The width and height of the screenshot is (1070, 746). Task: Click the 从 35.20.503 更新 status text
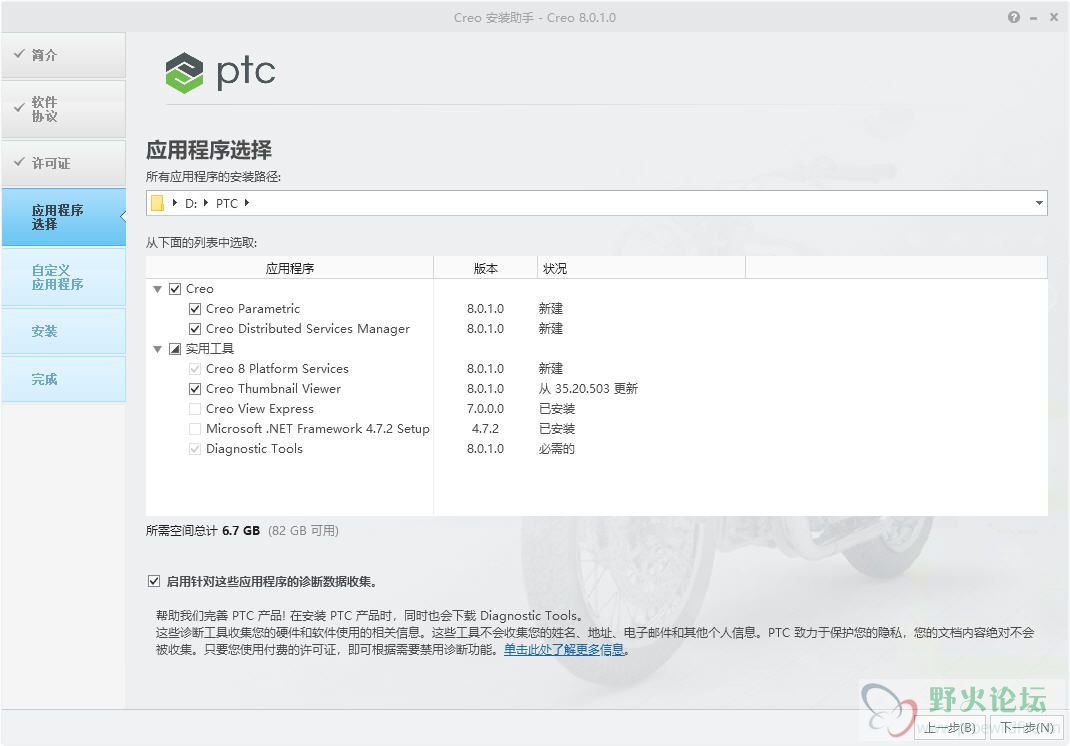tap(588, 388)
